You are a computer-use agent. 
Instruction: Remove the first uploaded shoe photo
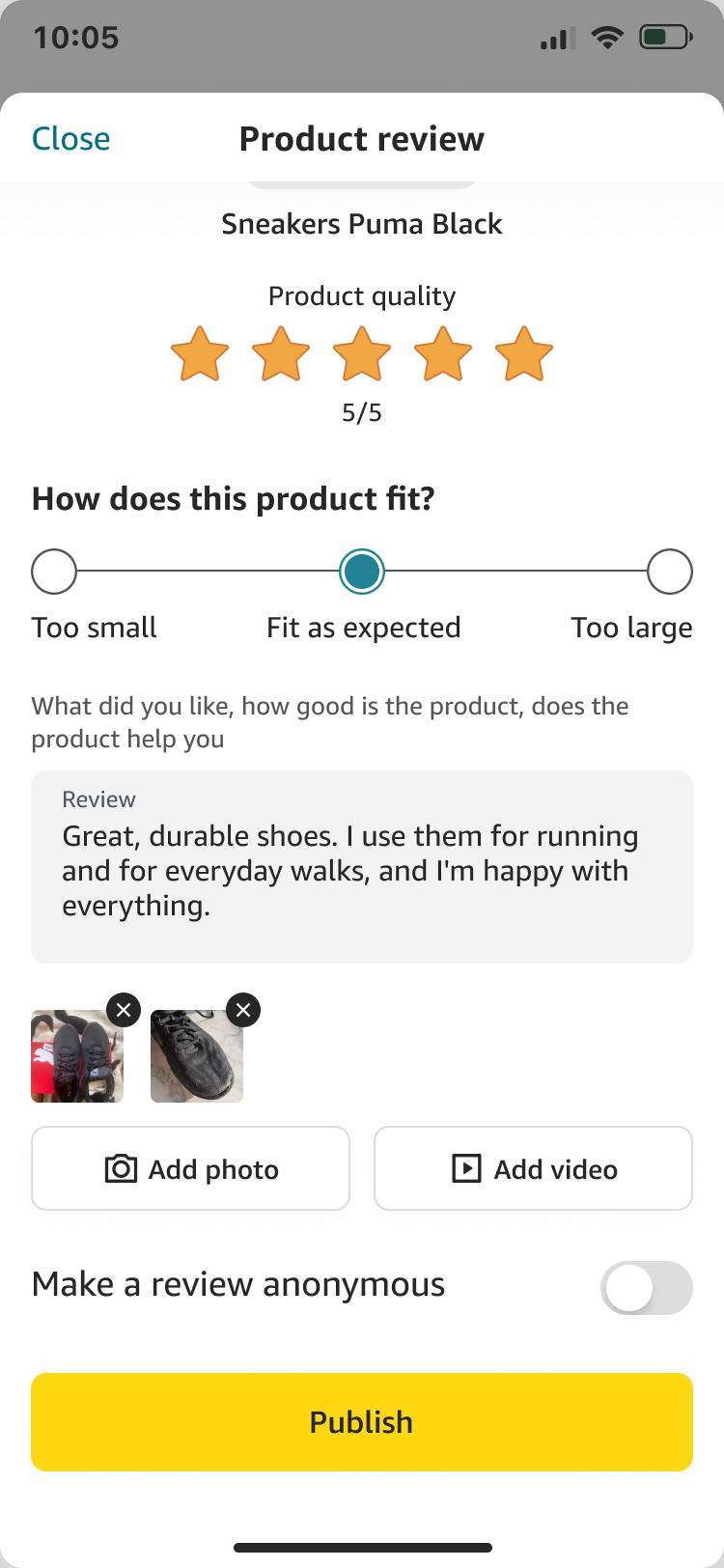tap(124, 1011)
